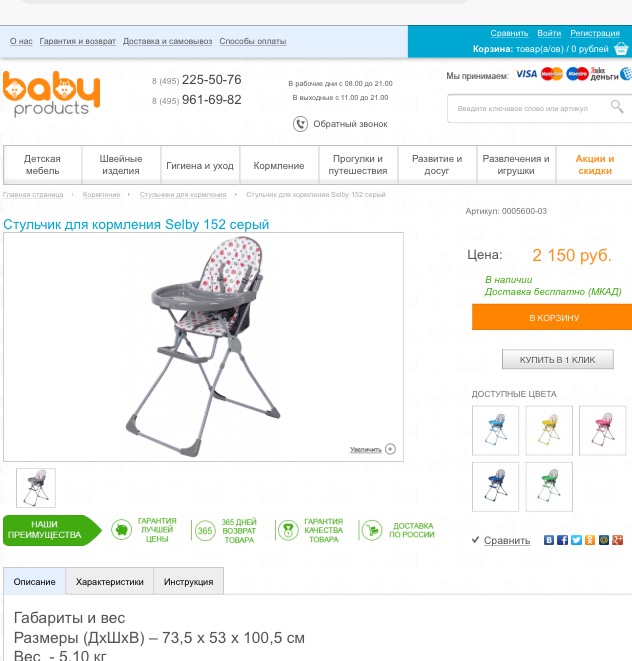Open the Акции и скидки menu
The image size is (632, 661).
tap(594, 165)
